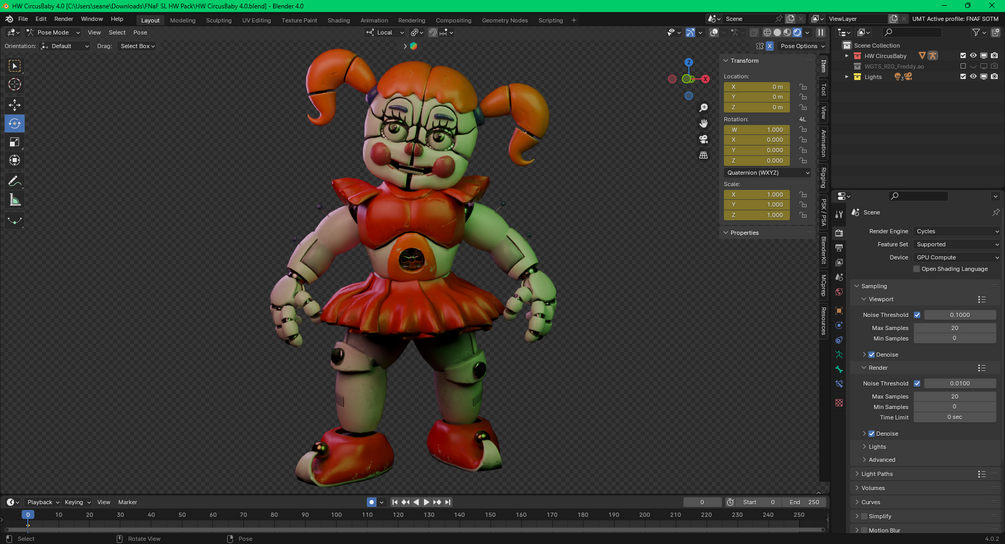Disable the Viewport Denoise checkbox

pyautogui.click(x=872, y=354)
